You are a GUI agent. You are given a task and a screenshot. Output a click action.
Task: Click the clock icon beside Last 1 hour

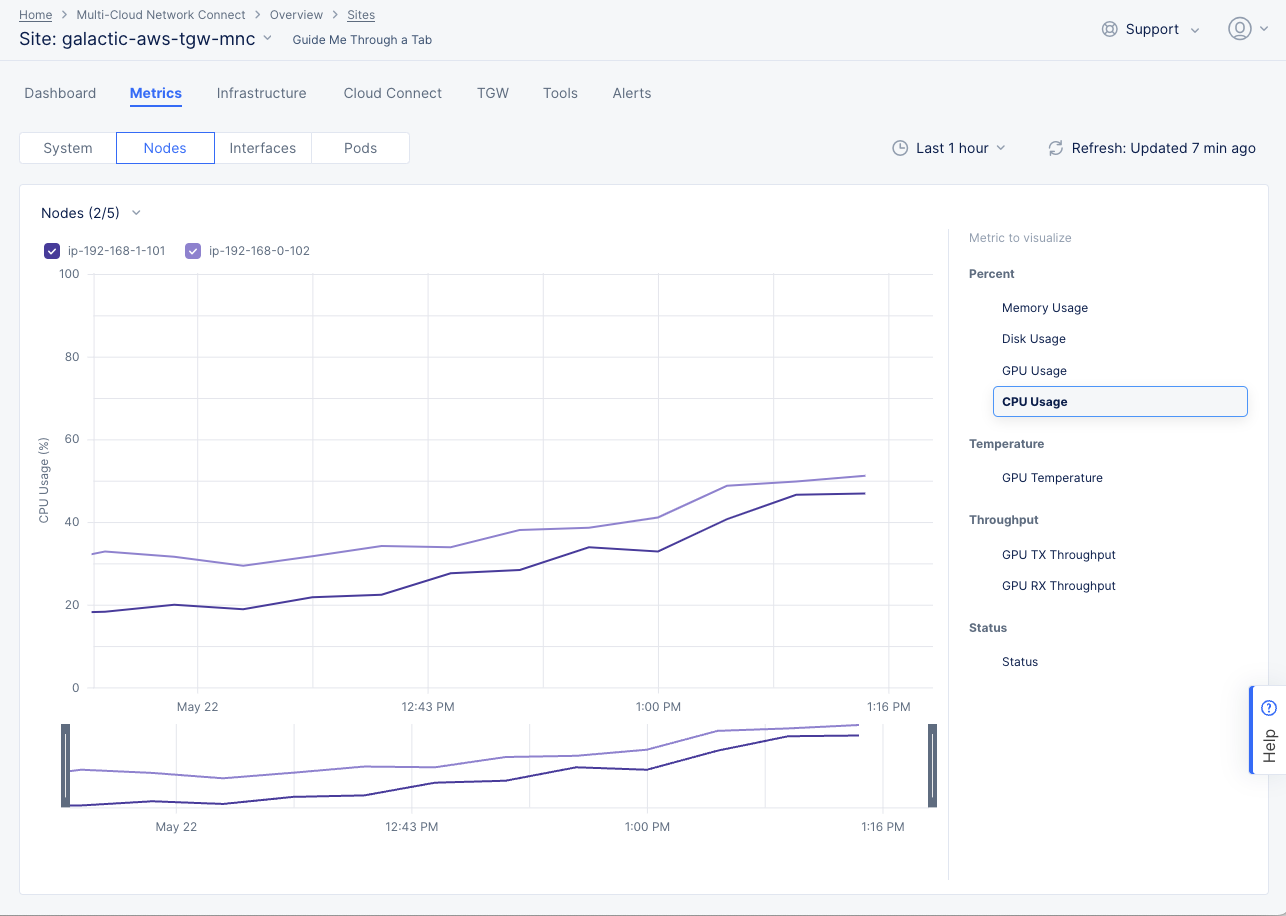(x=899, y=147)
